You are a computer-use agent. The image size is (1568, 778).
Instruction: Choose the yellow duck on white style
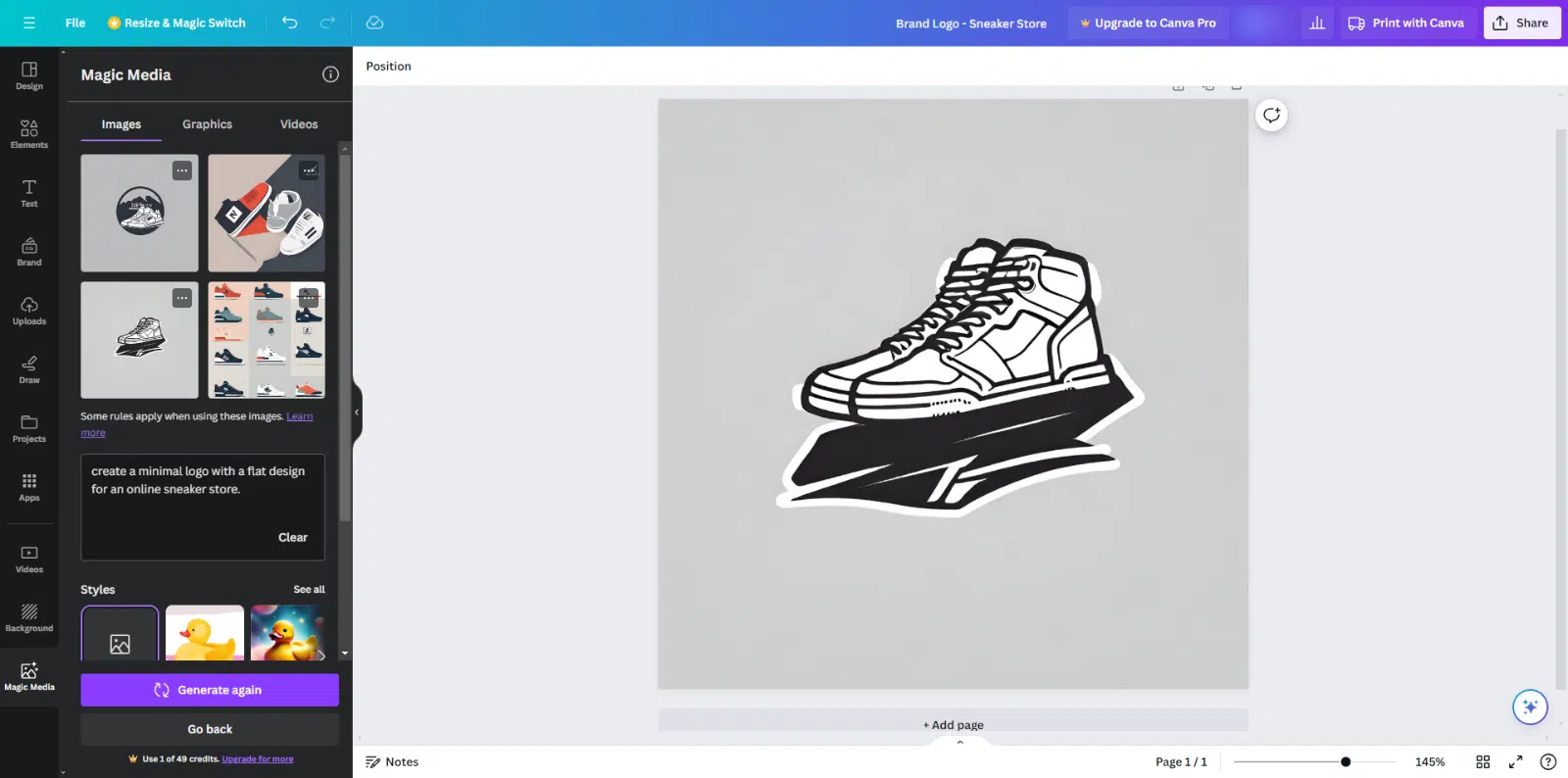point(205,634)
